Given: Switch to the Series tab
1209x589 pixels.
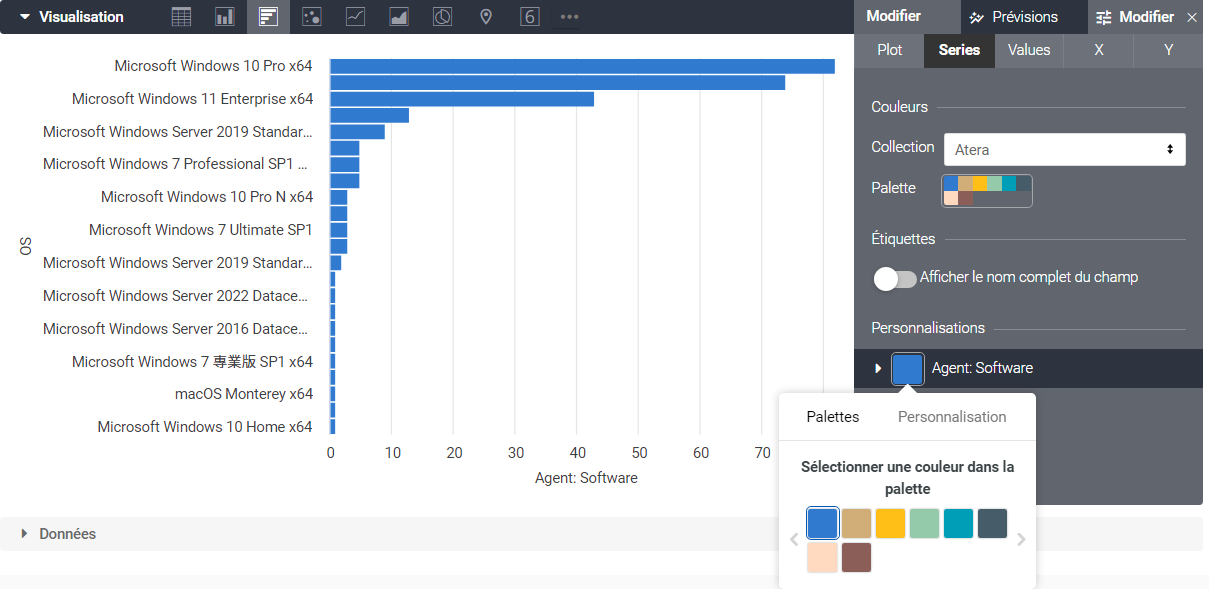Looking at the screenshot, I should [x=959, y=50].
